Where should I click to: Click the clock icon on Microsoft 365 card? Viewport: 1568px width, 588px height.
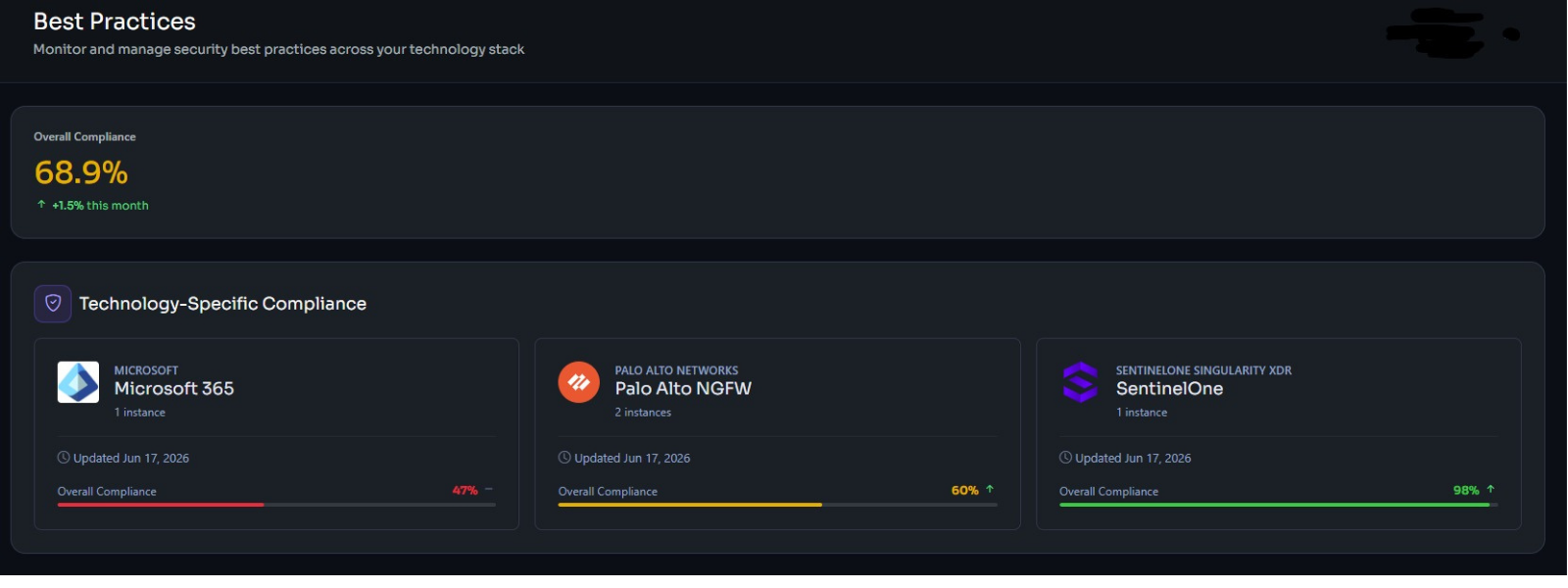coord(64,458)
